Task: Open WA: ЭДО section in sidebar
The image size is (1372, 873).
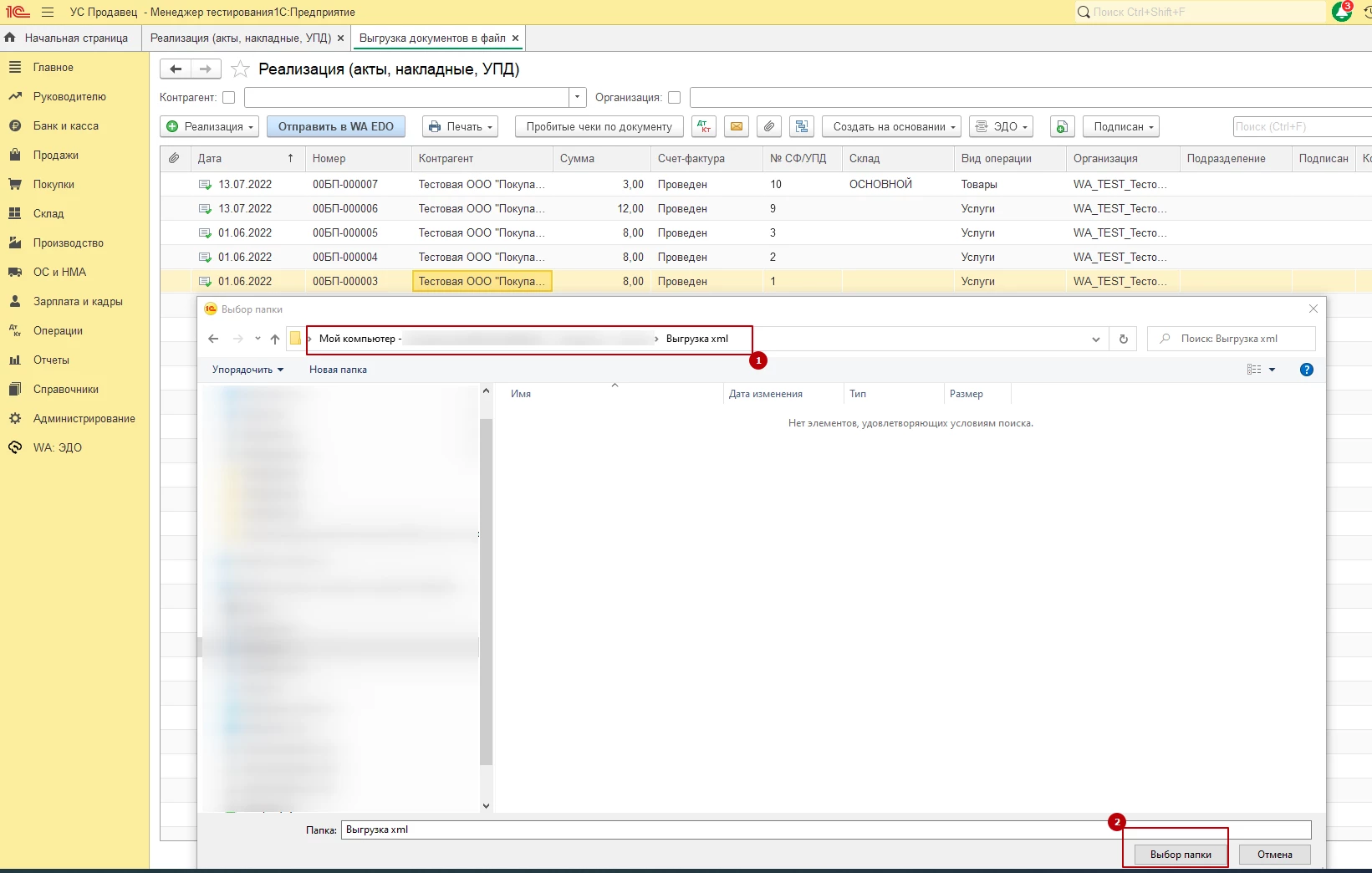Action: pyautogui.click(x=57, y=447)
